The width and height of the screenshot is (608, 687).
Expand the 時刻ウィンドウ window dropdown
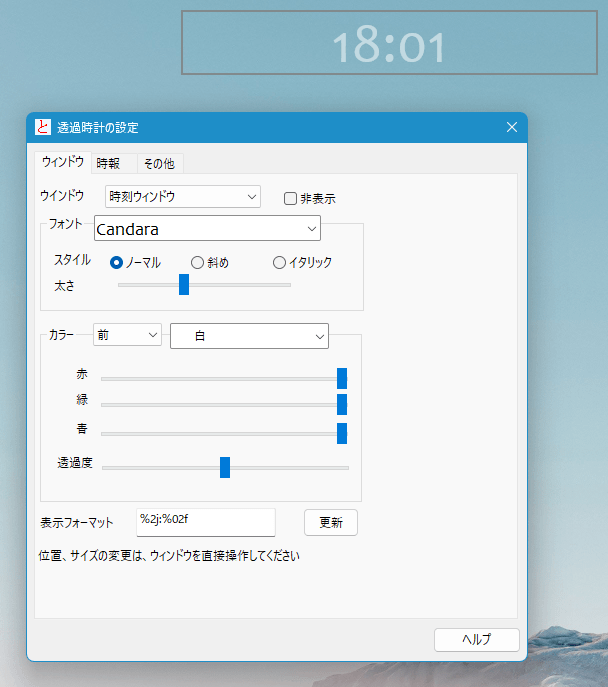[182, 197]
